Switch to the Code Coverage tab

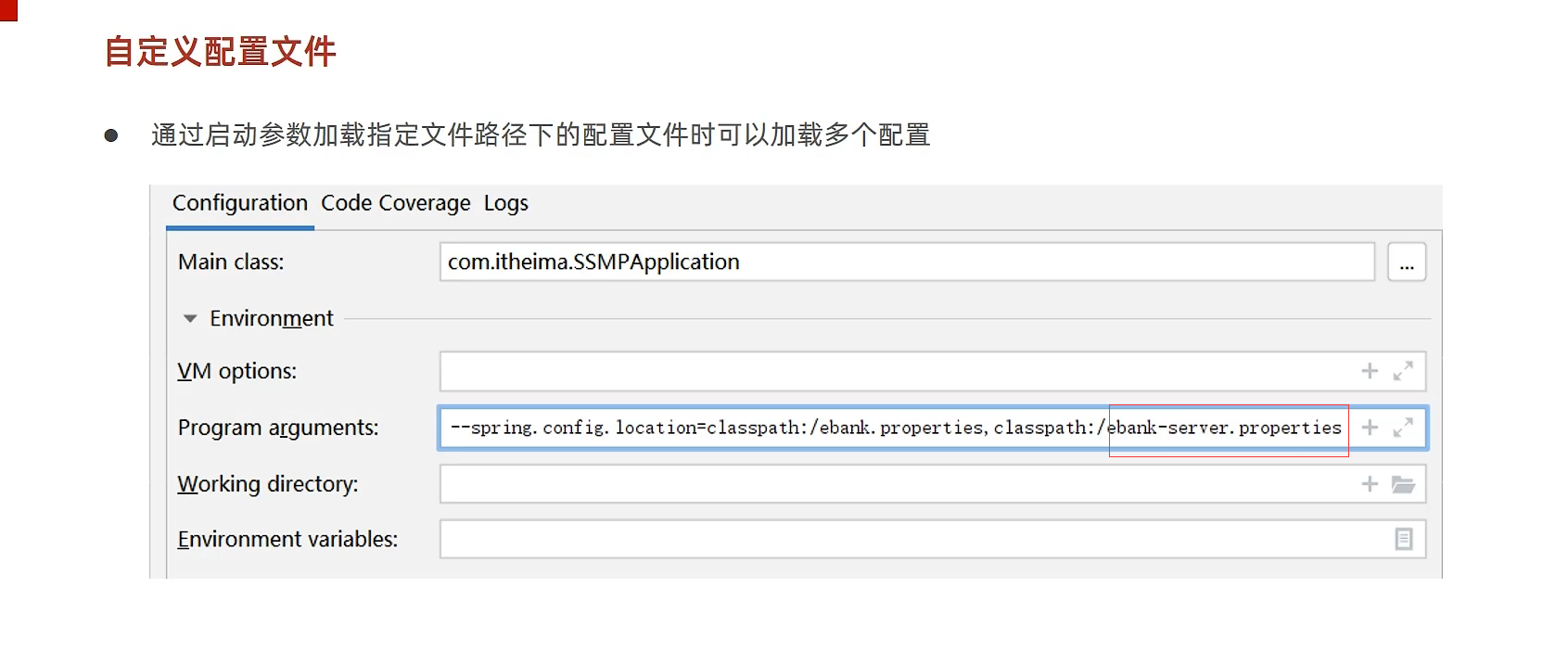tap(396, 203)
